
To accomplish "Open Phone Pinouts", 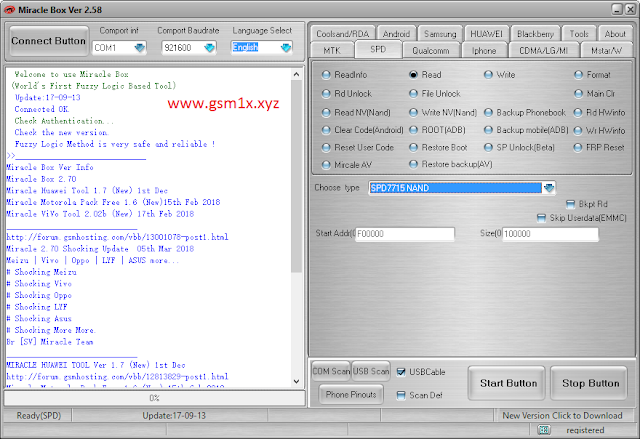I will (x=351, y=395).
